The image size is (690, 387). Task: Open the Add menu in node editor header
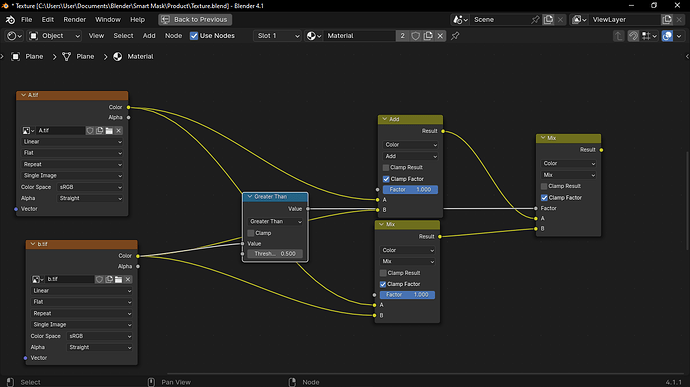click(x=149, y=36)
